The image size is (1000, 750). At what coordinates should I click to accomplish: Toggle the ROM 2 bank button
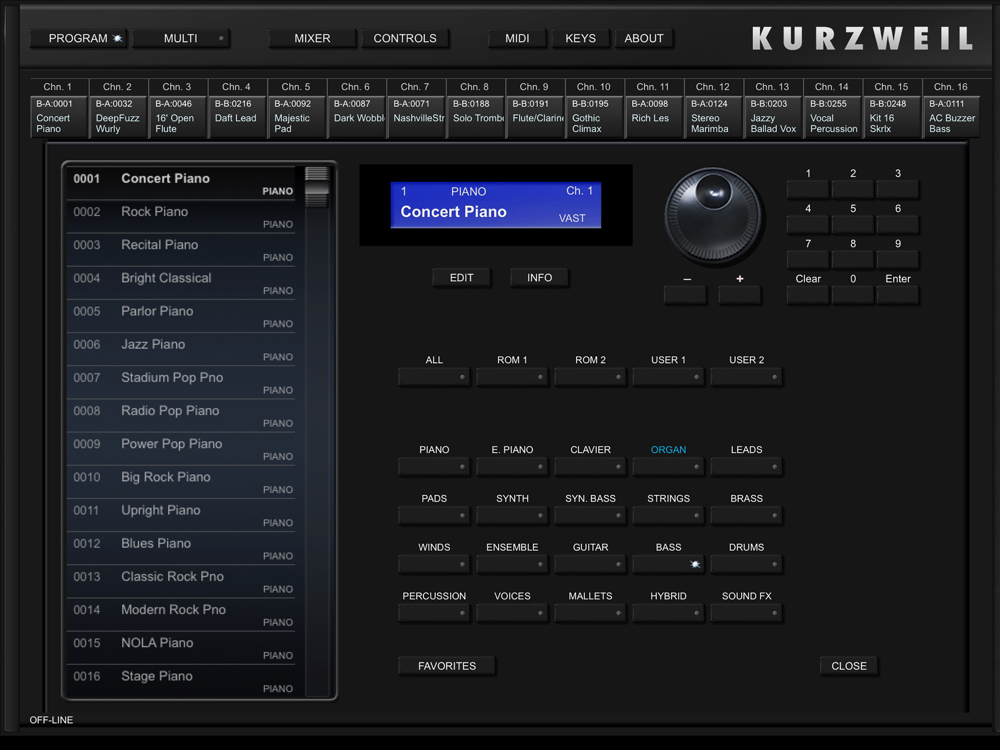(x=591, y=377)
